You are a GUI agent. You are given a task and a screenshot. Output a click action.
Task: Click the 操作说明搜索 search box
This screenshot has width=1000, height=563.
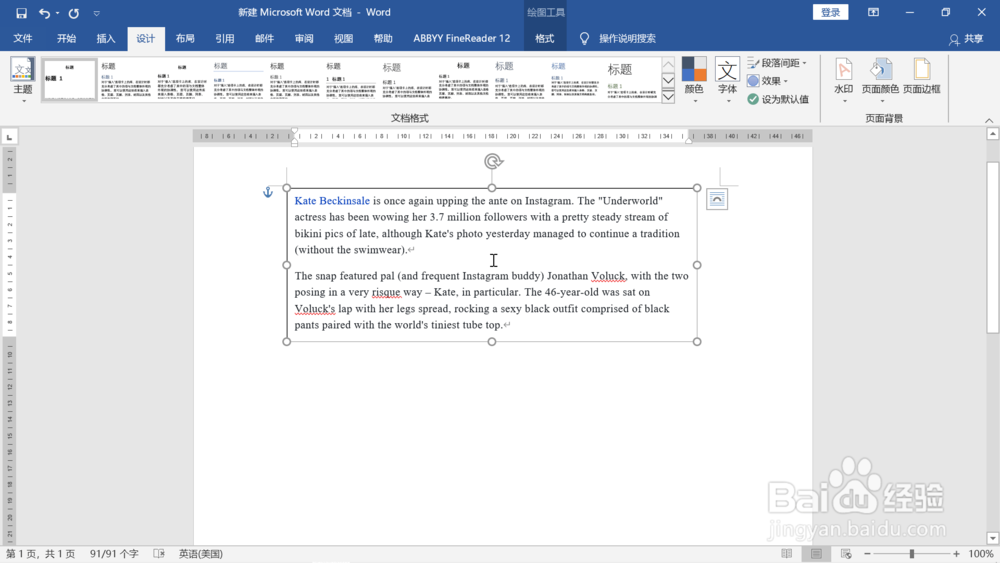(627, 38)
